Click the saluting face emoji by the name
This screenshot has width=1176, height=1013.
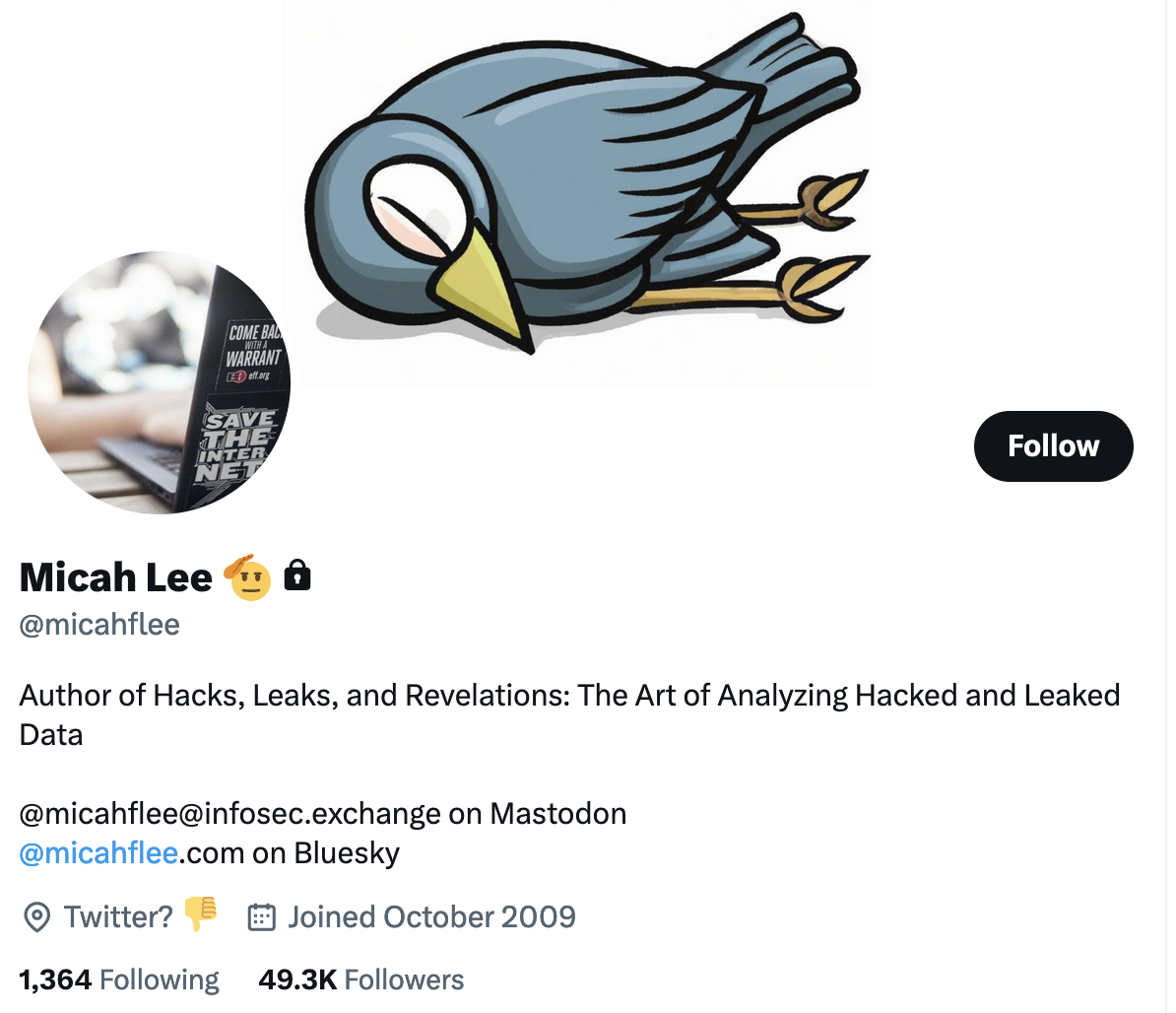(x=248, y=577)
